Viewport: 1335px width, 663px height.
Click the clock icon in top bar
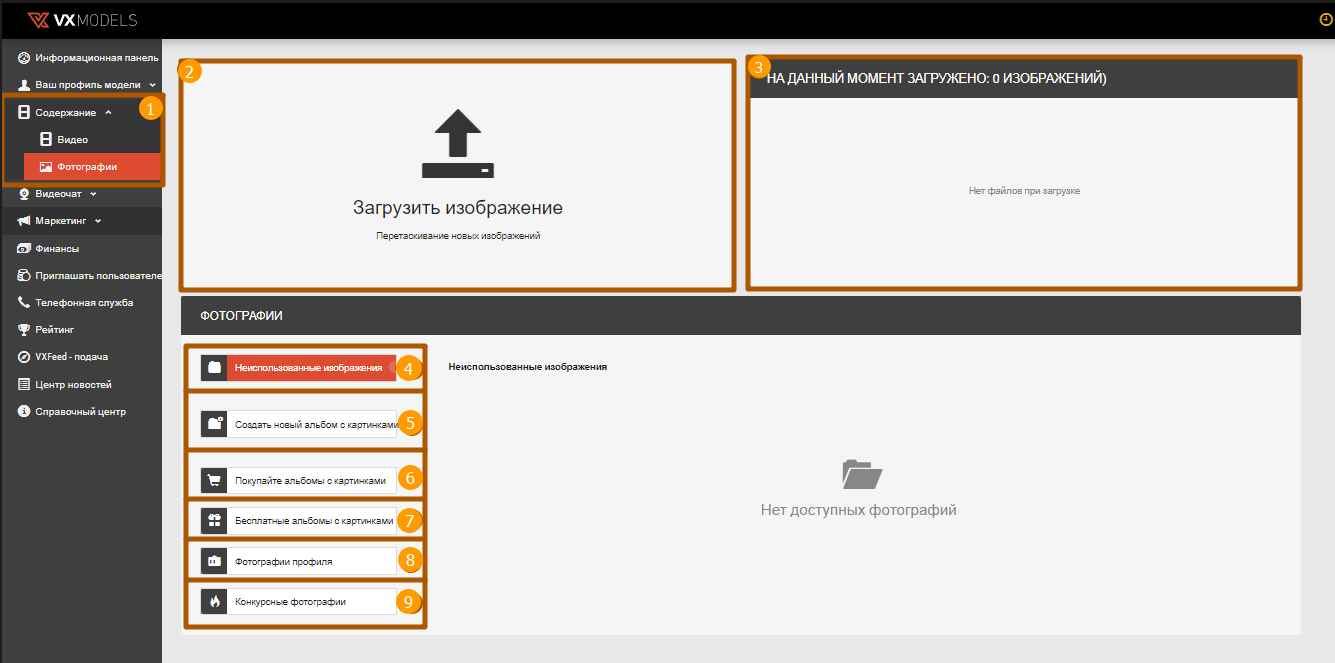click(1326, 19)
